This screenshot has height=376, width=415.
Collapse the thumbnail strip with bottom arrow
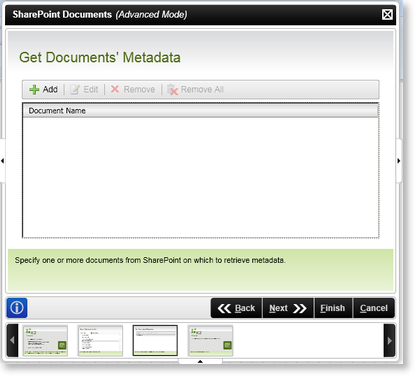[x=200, y=361]
